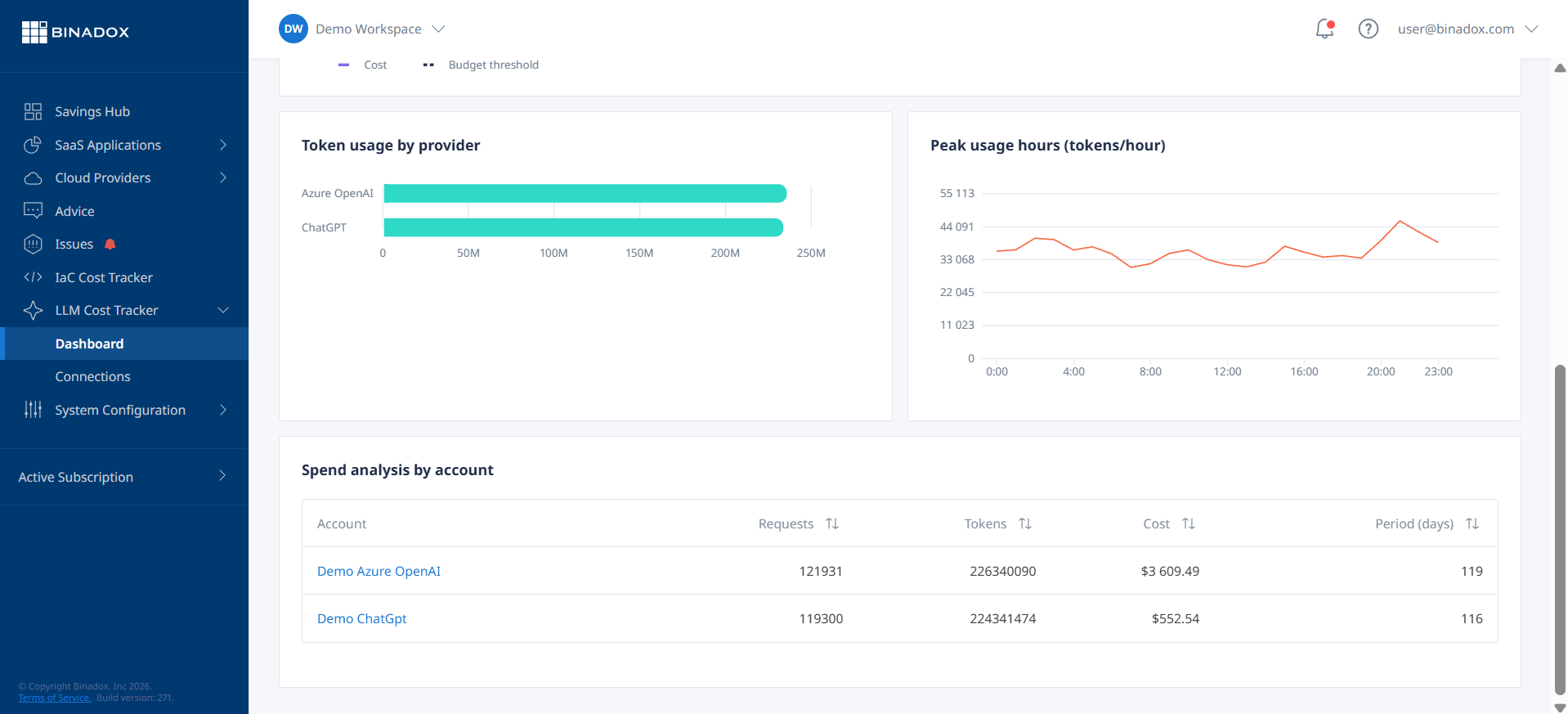Expand System Configuration chevron
This screenshot has width=1568, height=714.
(x=223, y=410)
